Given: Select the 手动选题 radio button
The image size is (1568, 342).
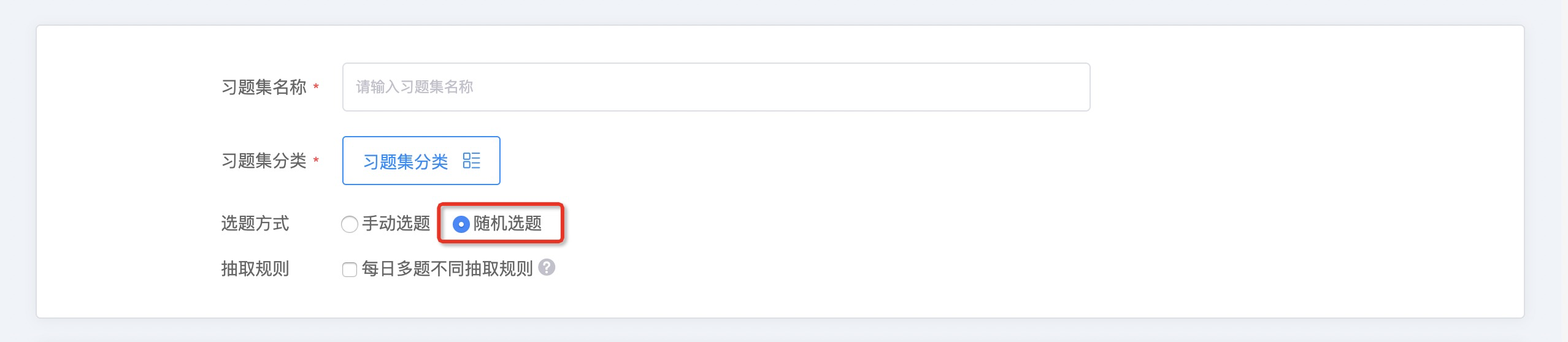Looking at the screenshot, I should click(x=350, y=224).
